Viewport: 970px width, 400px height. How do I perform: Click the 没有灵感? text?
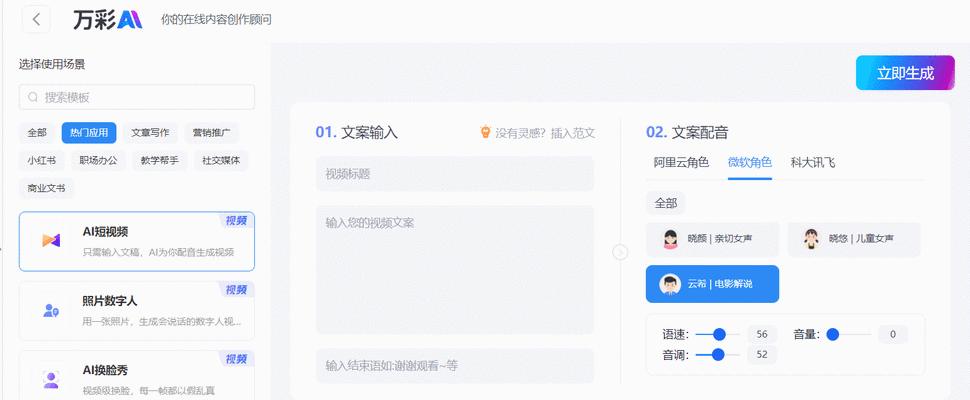coord(520,132)
